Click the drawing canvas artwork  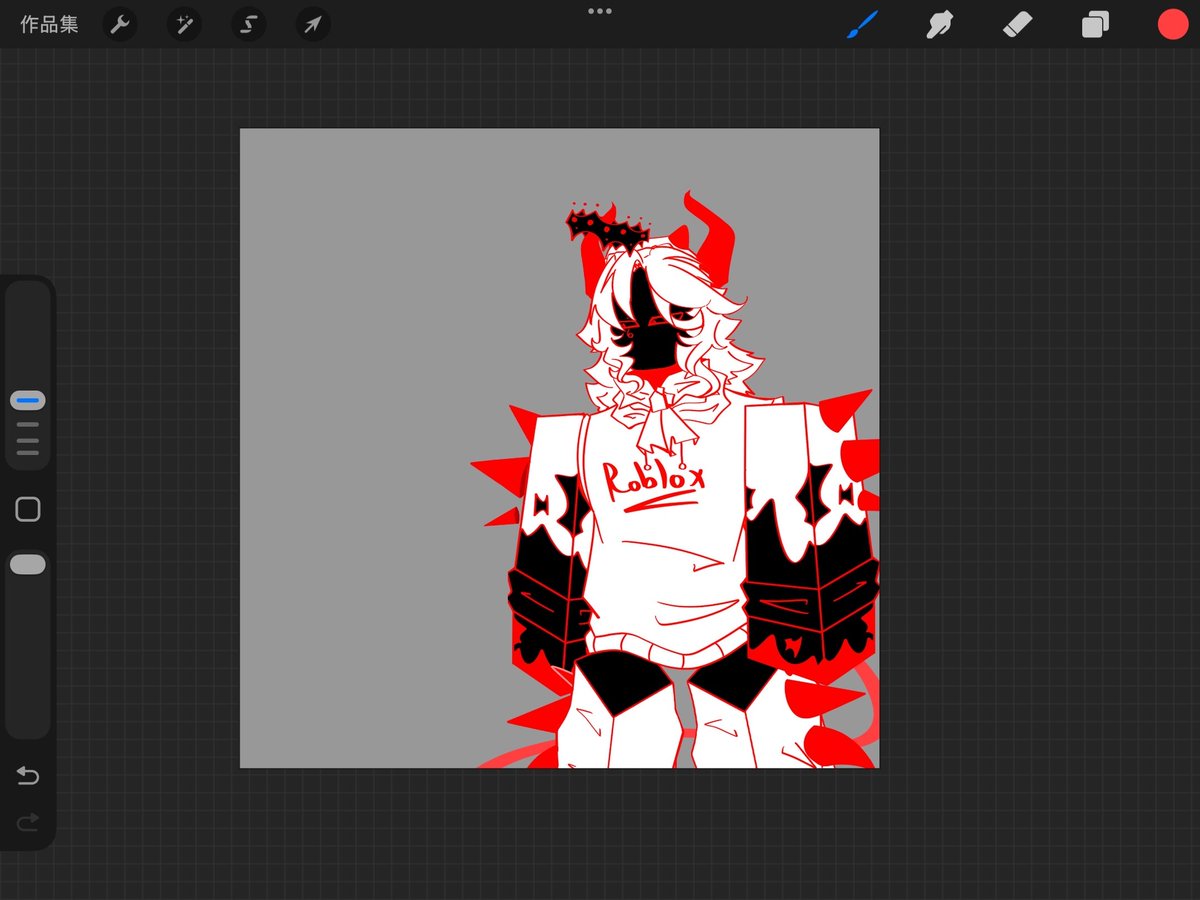click(x=560, y=448)
